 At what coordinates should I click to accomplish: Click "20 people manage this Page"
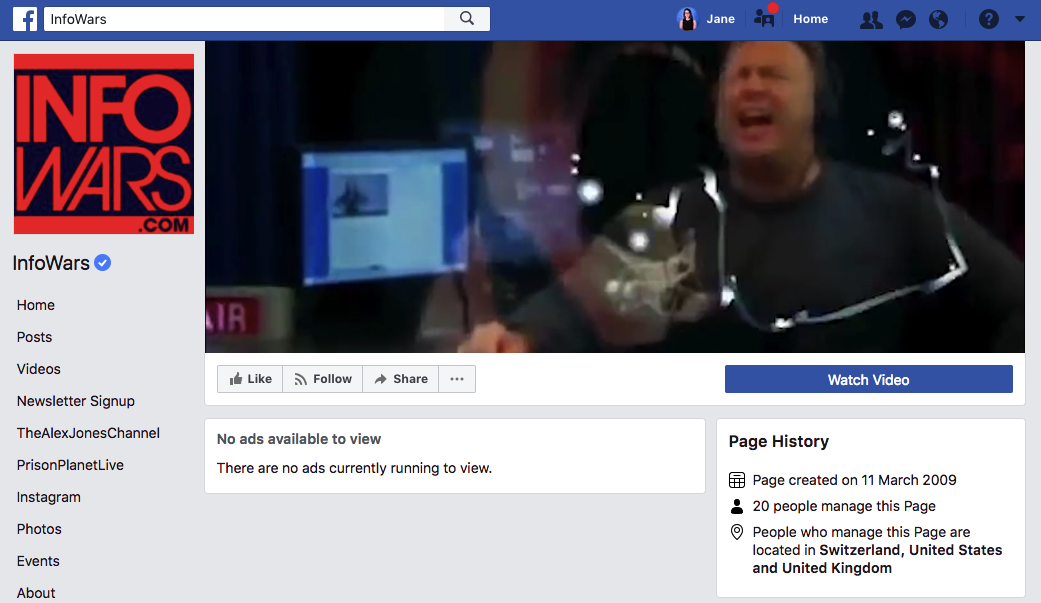coord(844,506)
